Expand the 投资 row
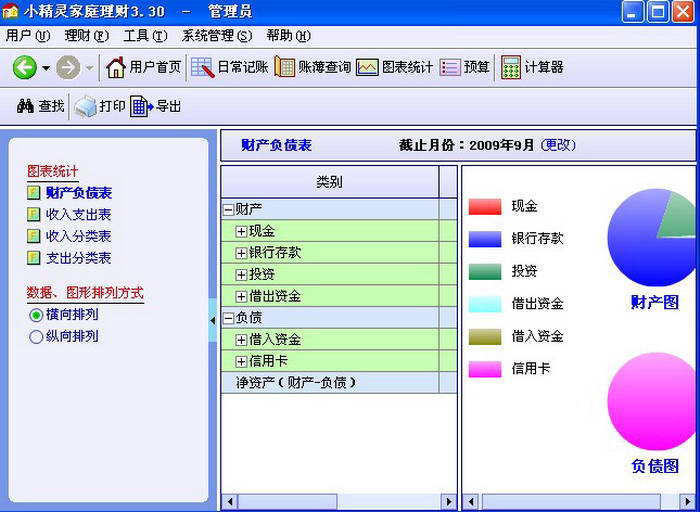 pyautogui.click(x=241, y=275)
